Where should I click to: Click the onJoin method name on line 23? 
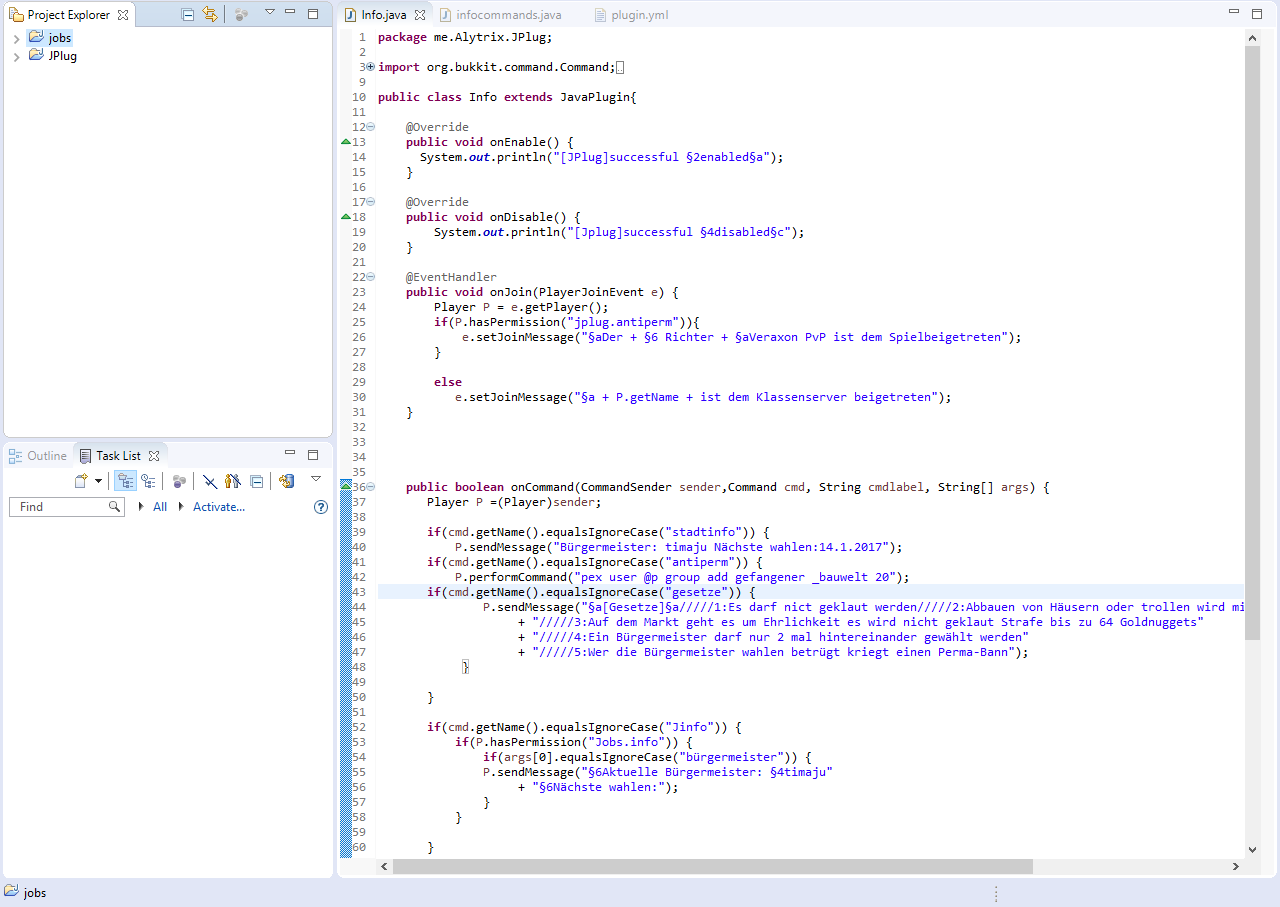[510, 292]
